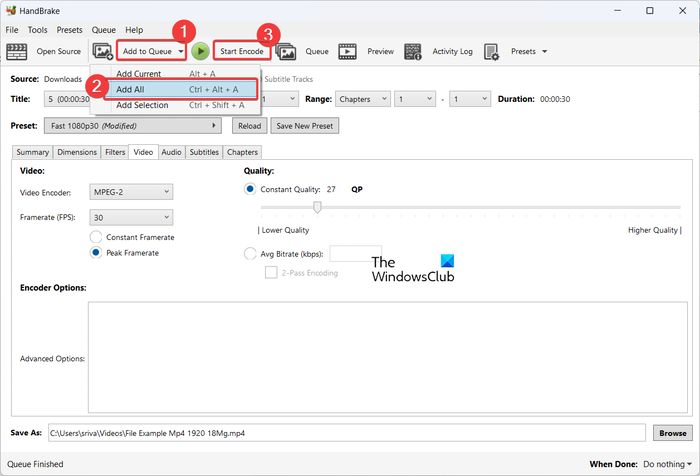Open the File menu
Screen dimensions: 700x476
click(12, 30)
